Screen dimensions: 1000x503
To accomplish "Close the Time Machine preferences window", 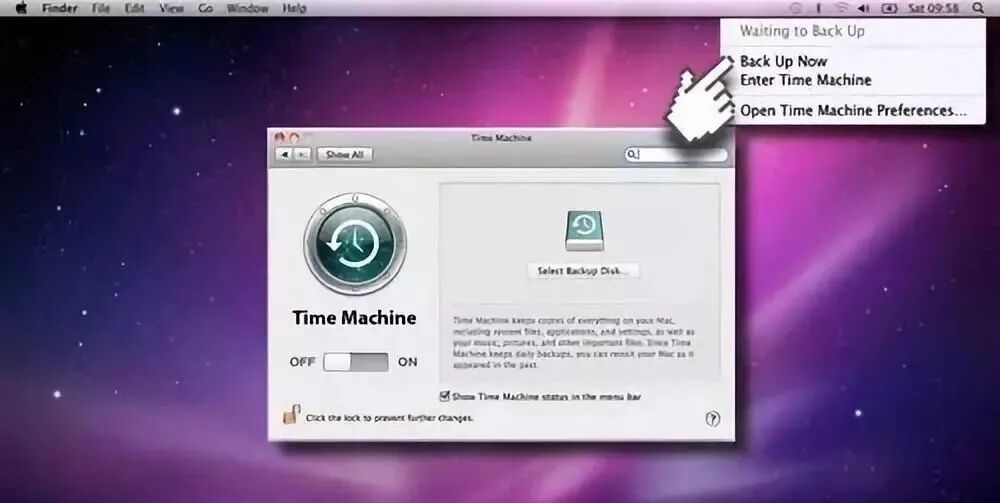I will pyautogui.click(x=279, y=137).
